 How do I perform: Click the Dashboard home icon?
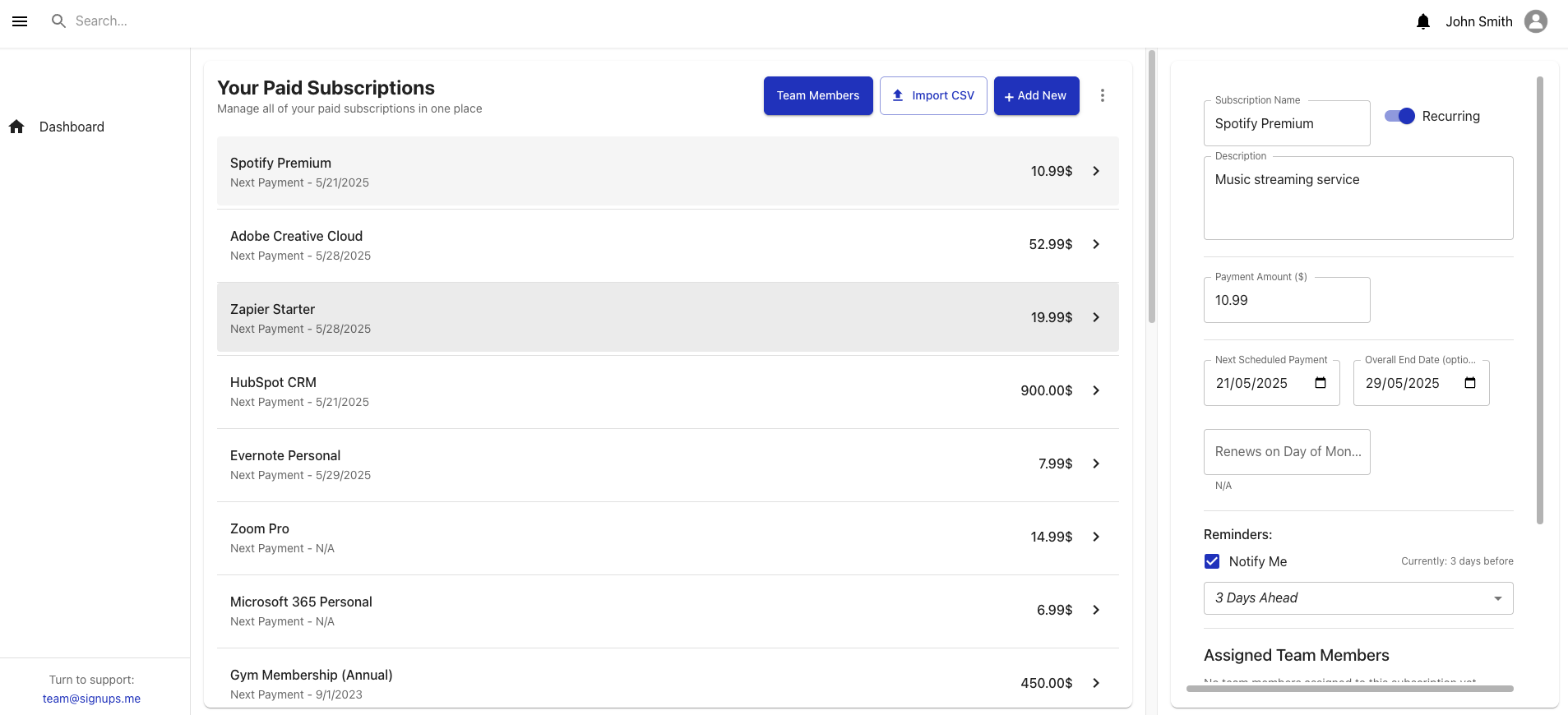[16, 127]
